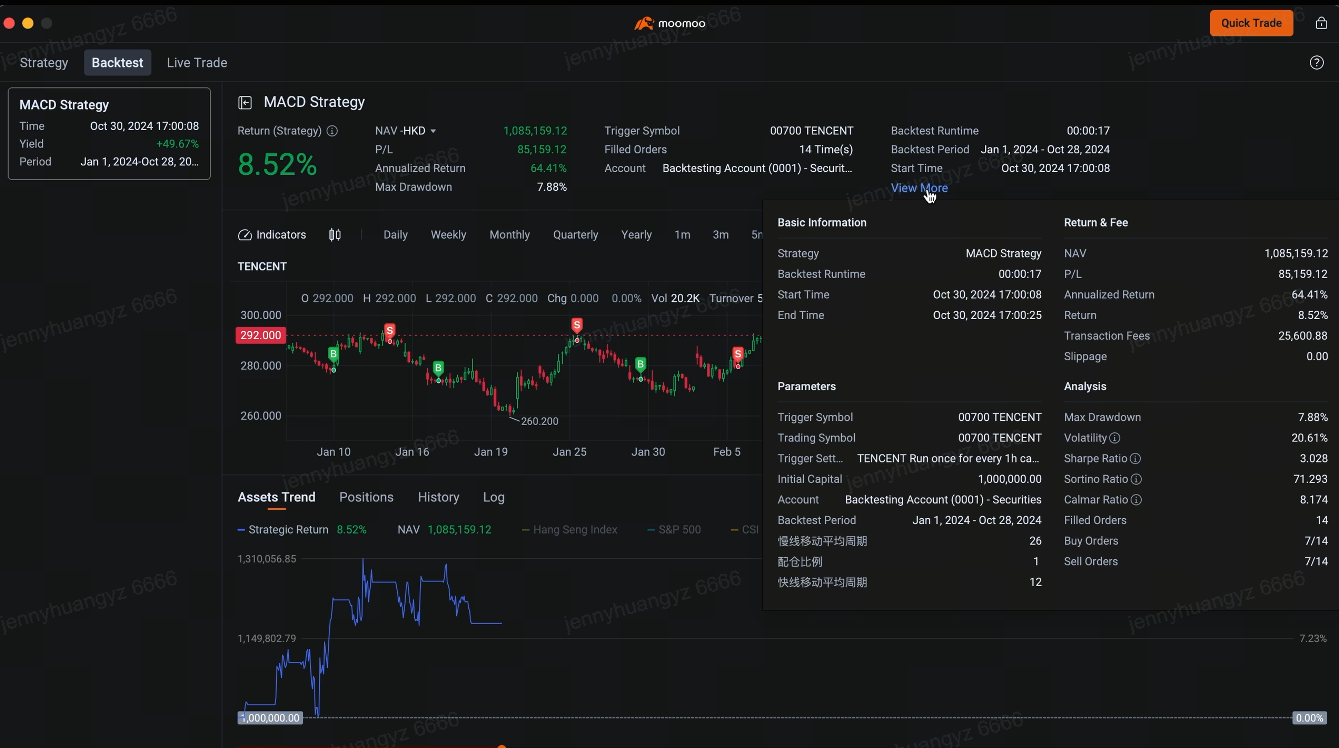Set chart period to Monthly
The height and width of the screenshot is (748, 1339).
point(509,235)
